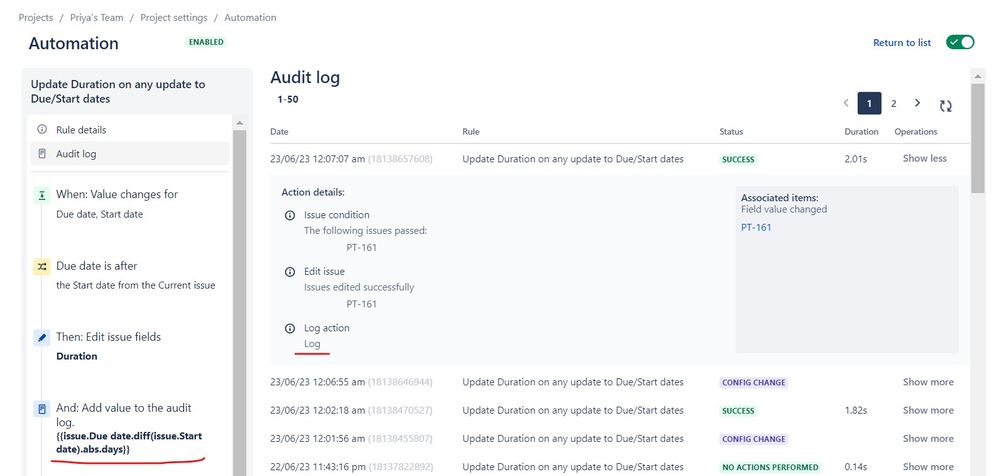Image resolution: width=999 pixels, height=476 pixels.
Task: Click scroll-up arrow of the main scrollbar
Action: click(x=977, y=76)
